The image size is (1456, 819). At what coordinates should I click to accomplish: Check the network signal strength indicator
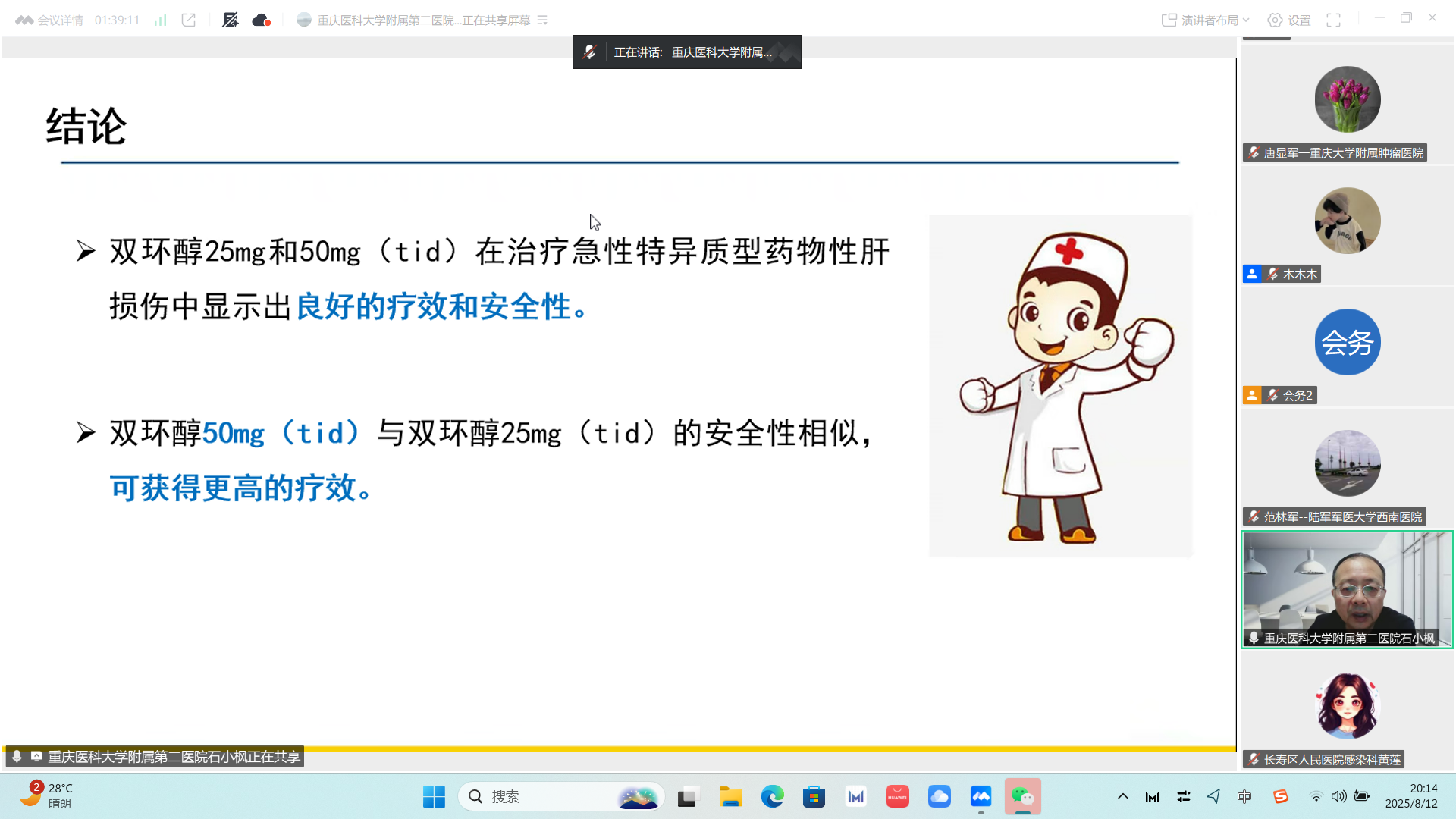[x=159, y=20]
